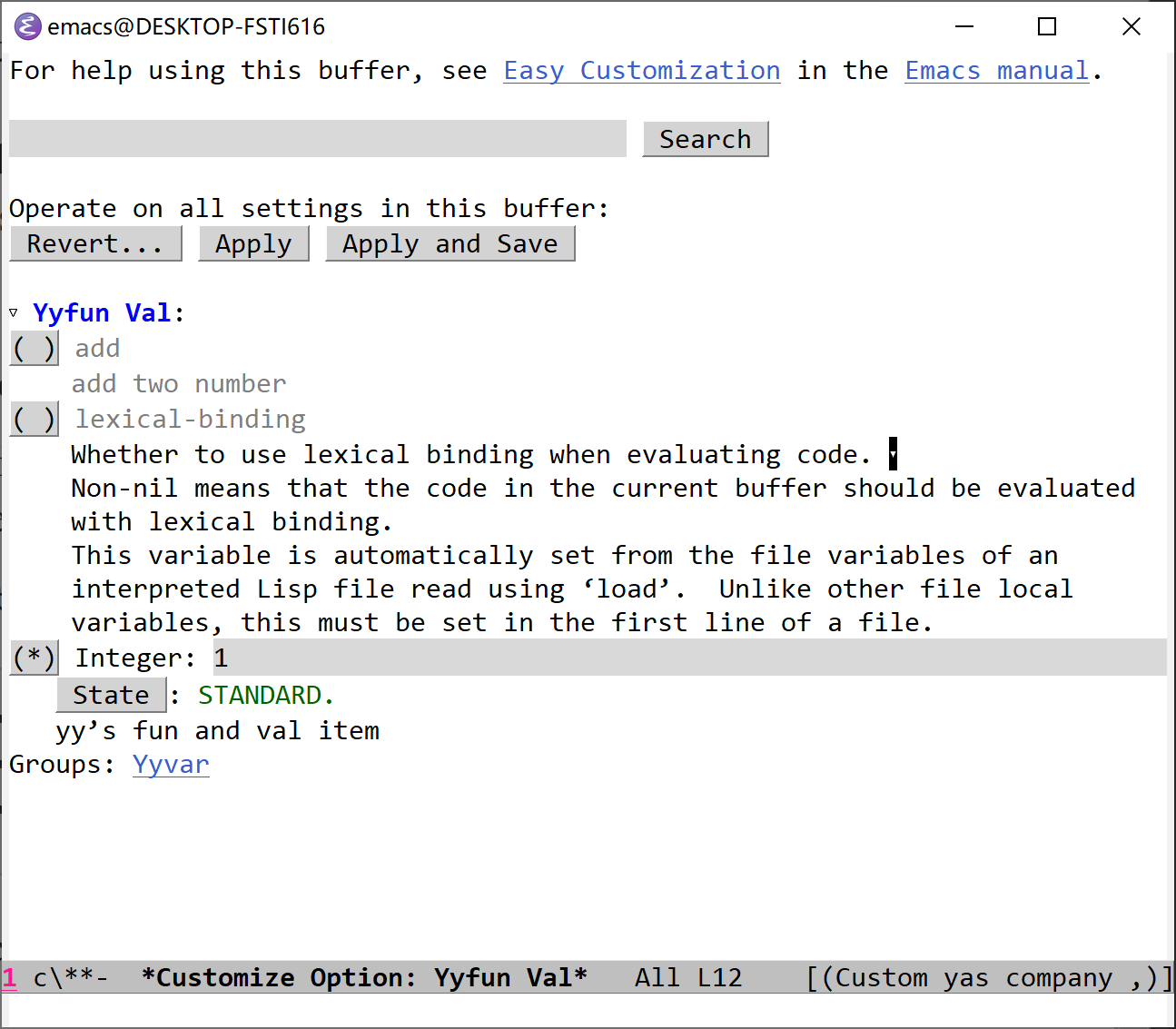Focus the customization search field
The image size is (1176, 1029).
pyautogui.click(x=317, y=139)
